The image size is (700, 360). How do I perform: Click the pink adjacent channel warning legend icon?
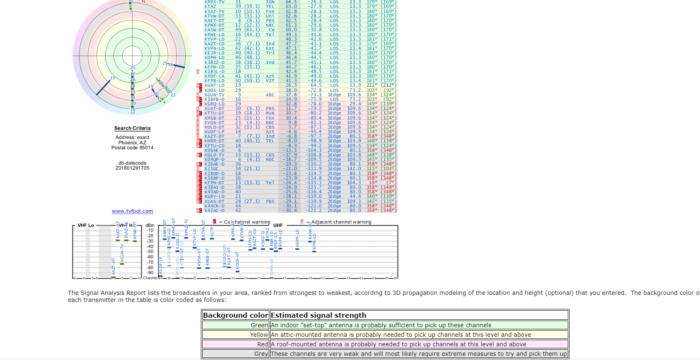(x=302, y=222)
